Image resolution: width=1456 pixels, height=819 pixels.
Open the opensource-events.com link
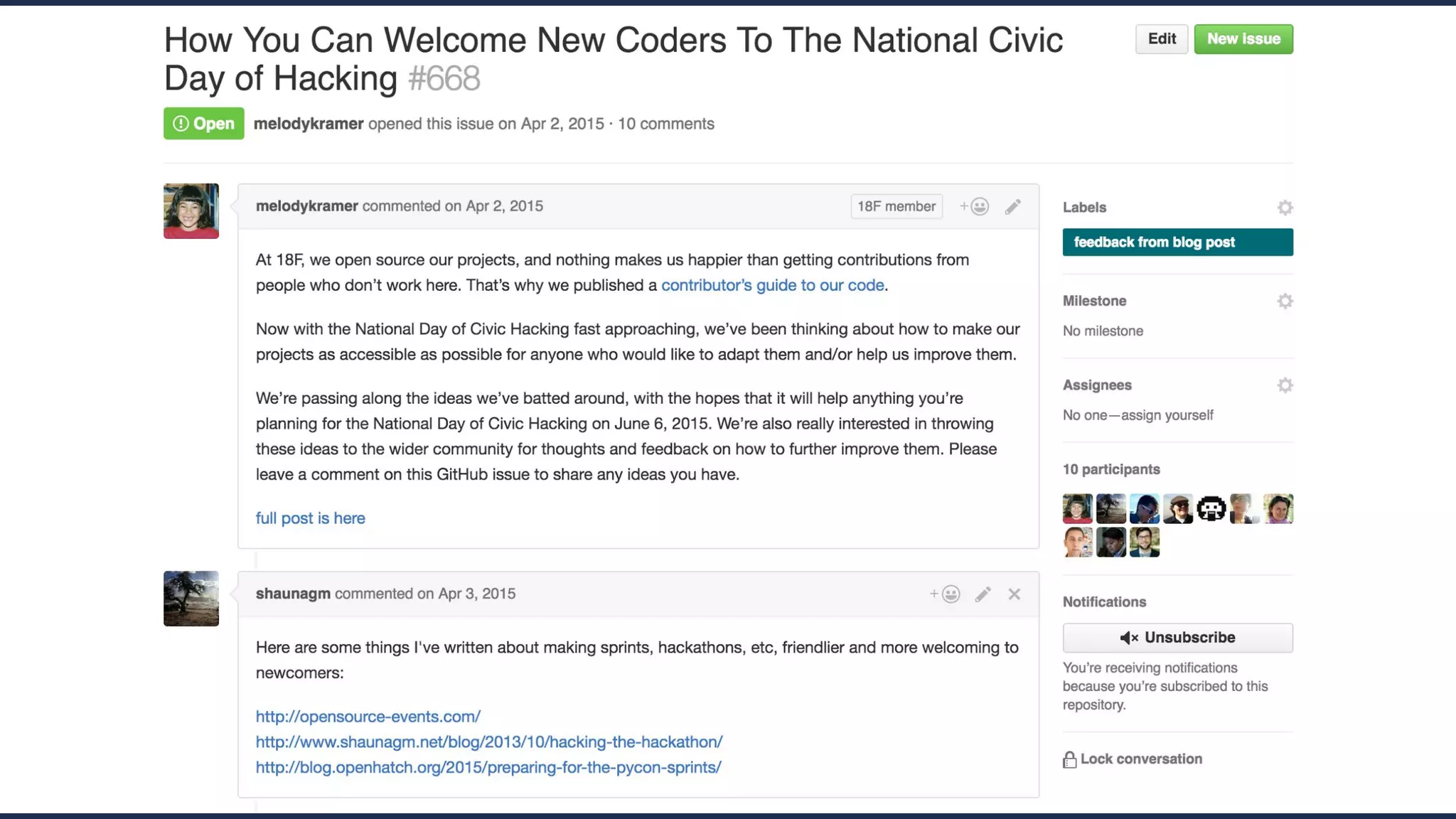click(x=368, y=717)
